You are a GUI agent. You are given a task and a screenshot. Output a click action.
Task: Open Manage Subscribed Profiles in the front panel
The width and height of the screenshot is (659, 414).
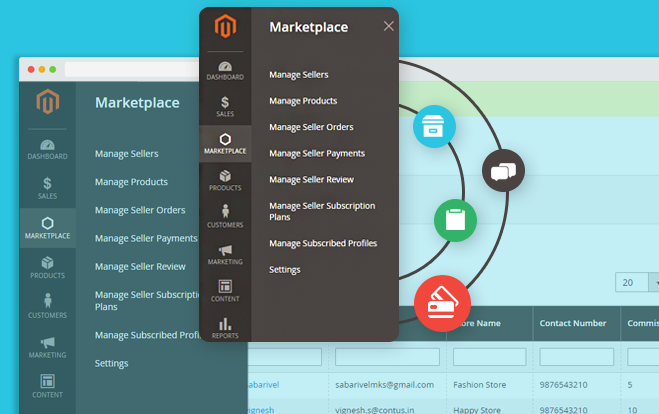coord(323,243)
